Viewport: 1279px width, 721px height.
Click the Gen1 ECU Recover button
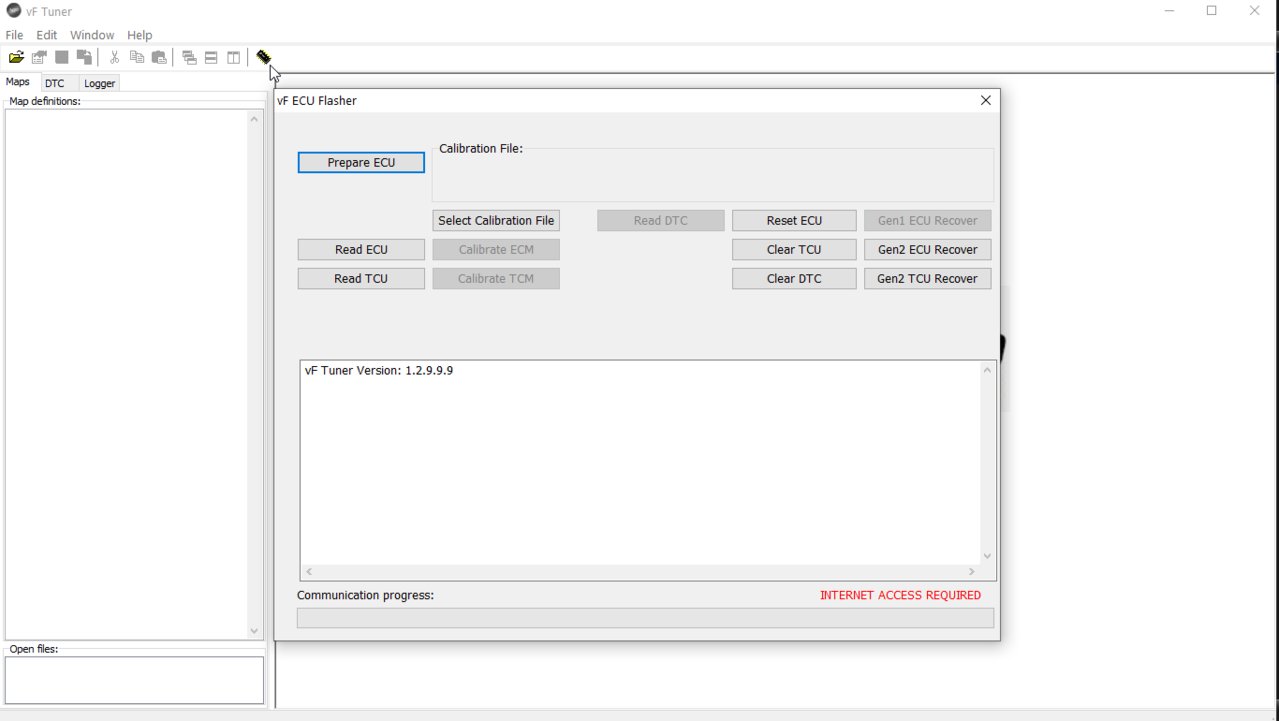(x=928, y=220)
